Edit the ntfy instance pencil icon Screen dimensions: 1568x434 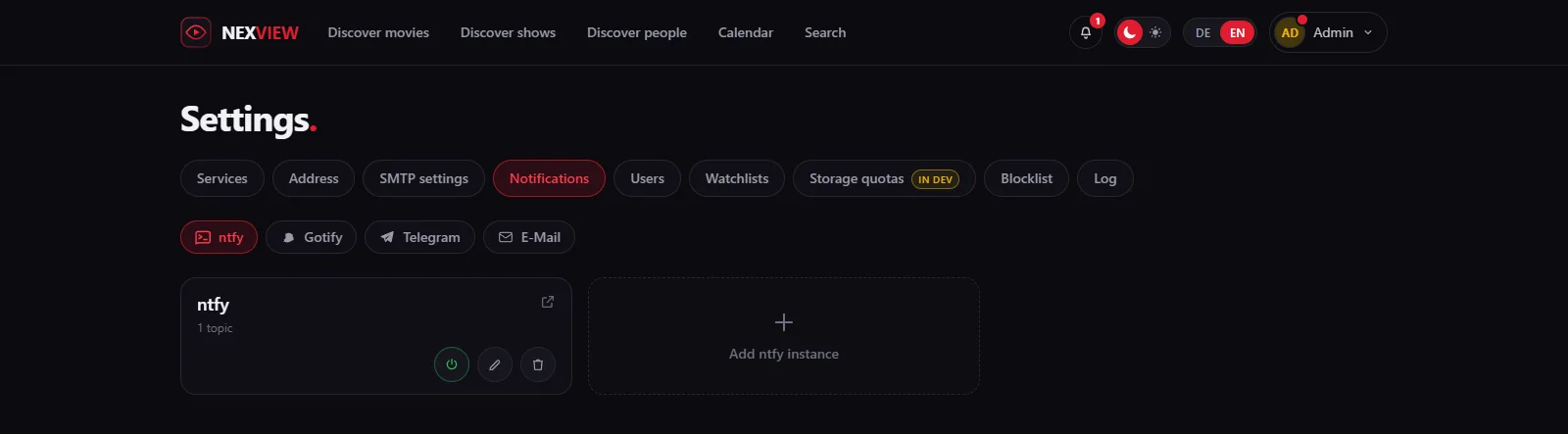click(x=495, y=364)
